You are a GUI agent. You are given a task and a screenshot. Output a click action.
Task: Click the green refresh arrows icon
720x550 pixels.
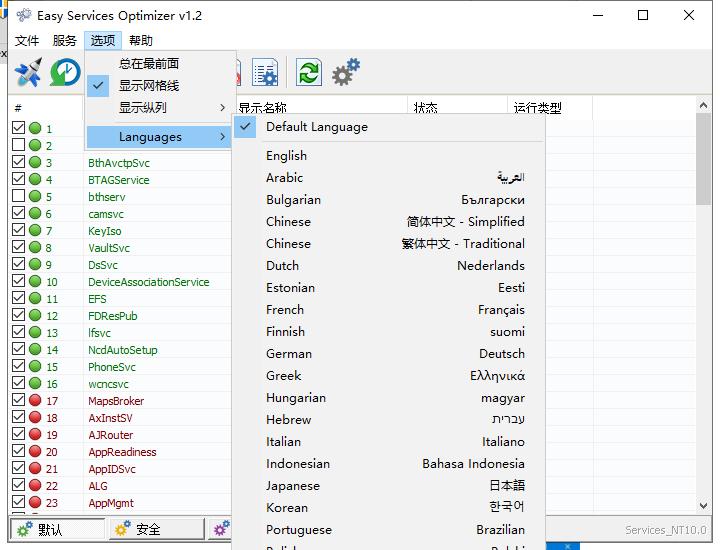click(x=309, y=73)
